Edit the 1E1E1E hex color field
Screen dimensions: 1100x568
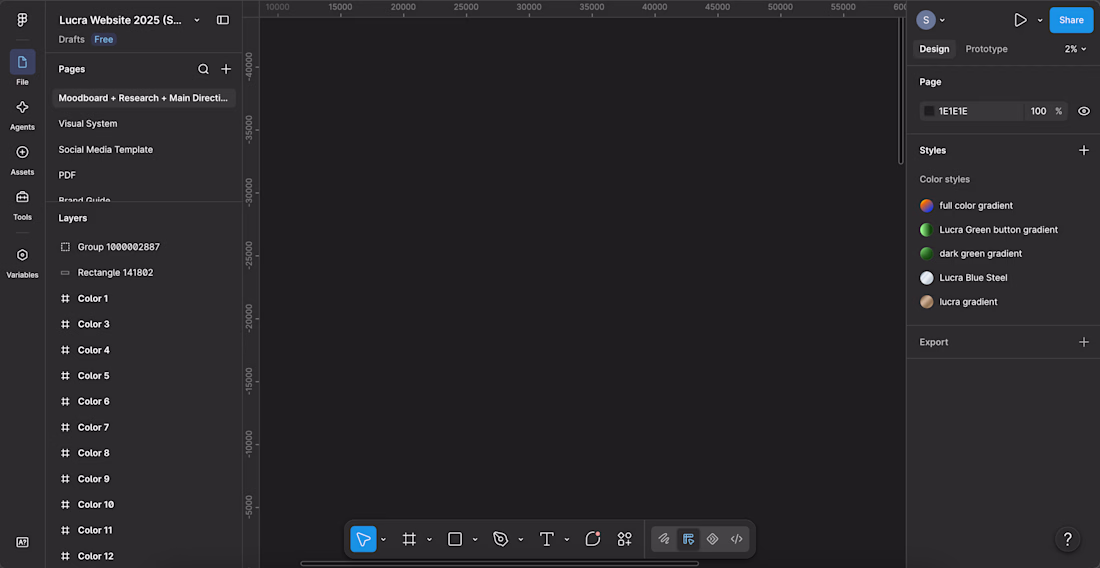(979, 111)
